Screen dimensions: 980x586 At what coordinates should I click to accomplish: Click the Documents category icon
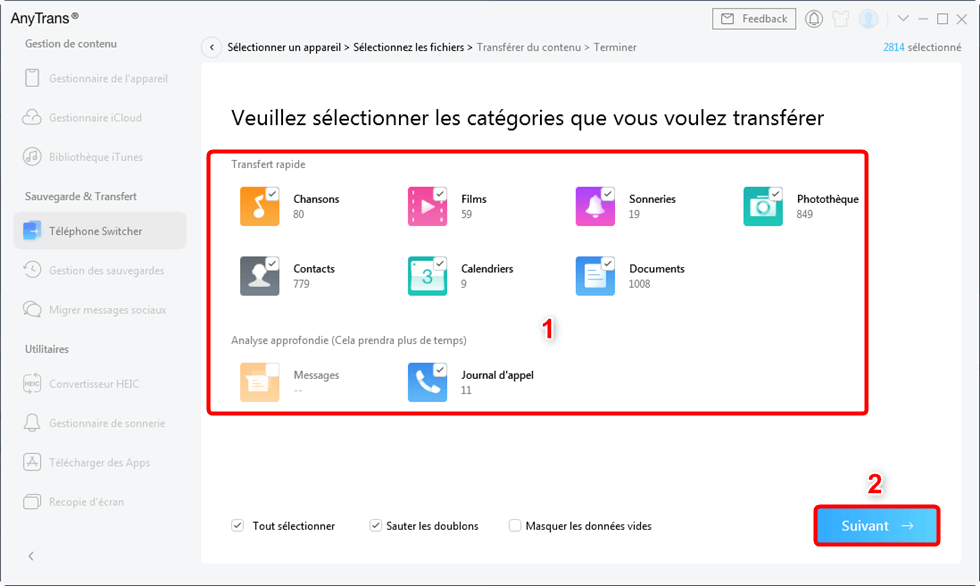pos(594,276)
